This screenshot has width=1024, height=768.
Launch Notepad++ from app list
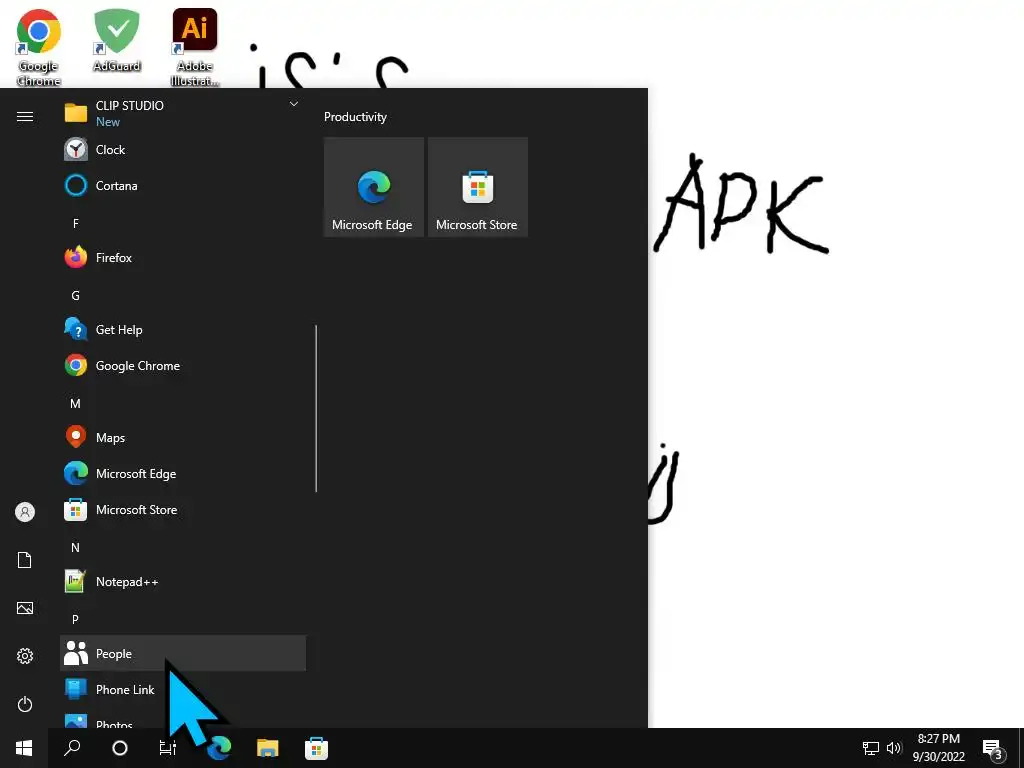(183, 581)
